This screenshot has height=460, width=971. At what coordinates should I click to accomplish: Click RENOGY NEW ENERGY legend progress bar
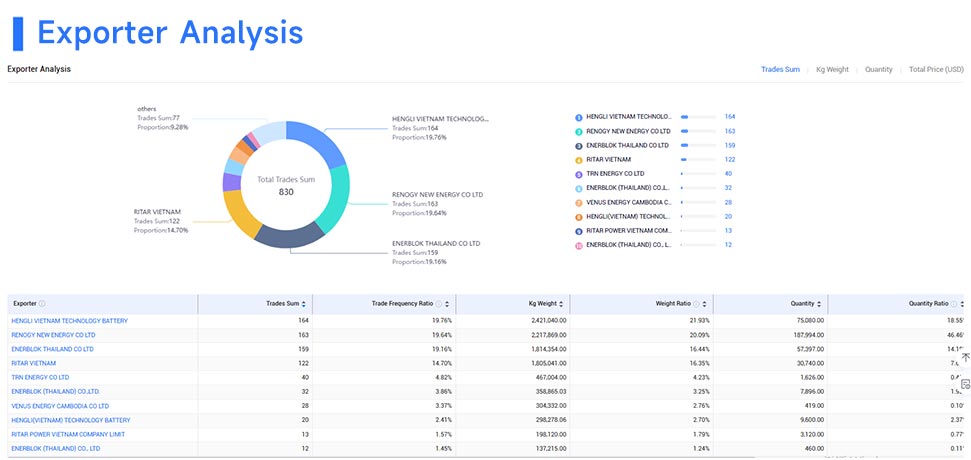click(698, 131)
